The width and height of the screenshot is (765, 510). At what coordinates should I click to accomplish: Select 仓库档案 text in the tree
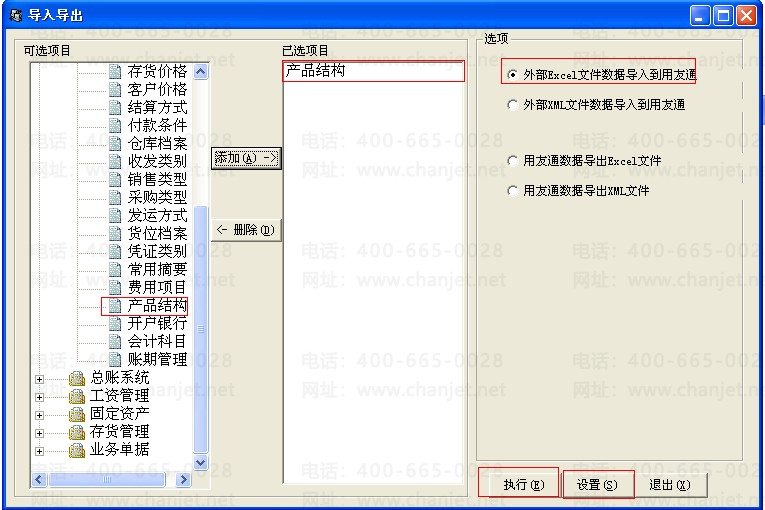coord(157,144)
